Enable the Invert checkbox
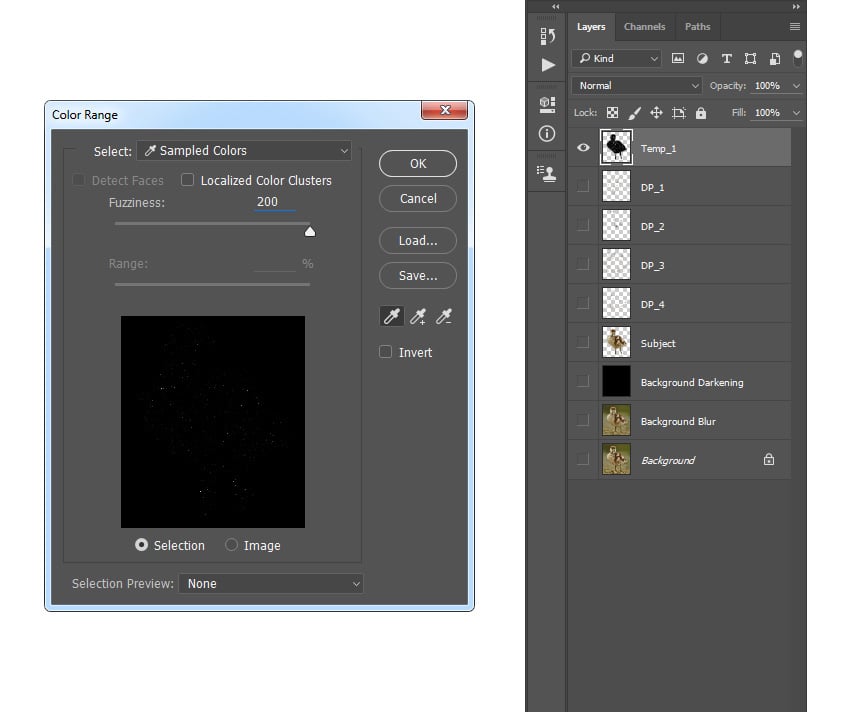The width and height of the screenshot is (850, 712). tap(386, 352)
